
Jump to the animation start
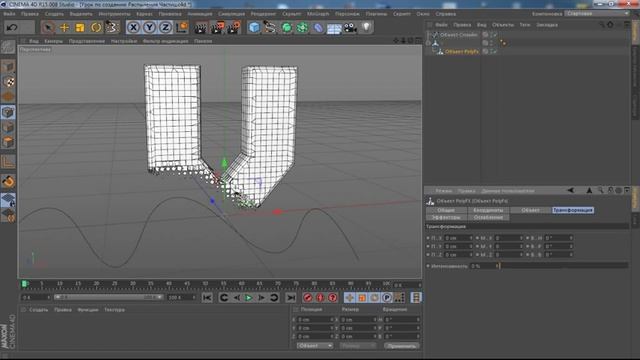coord(207,298)
